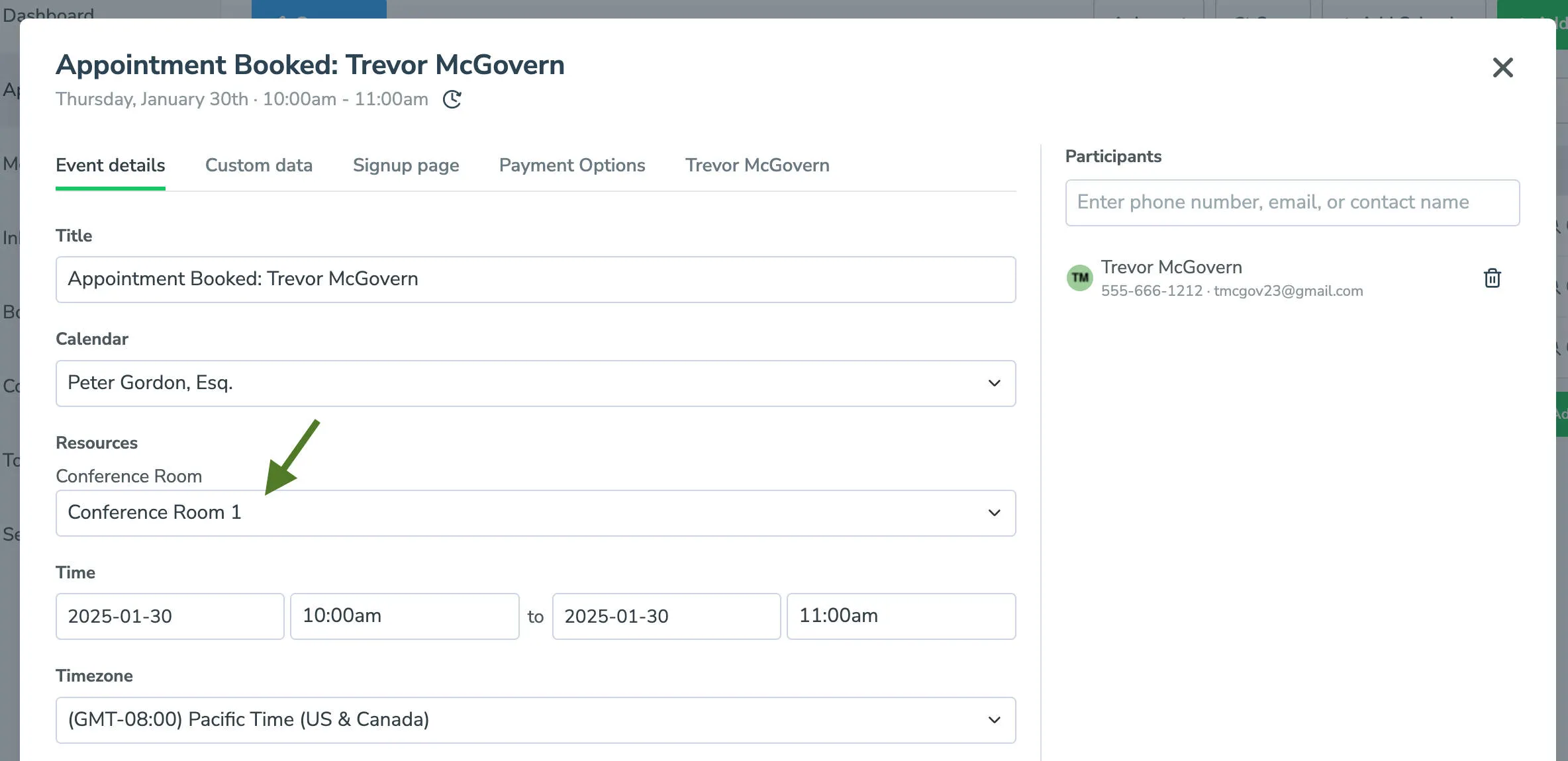Select the Event details tab
This screenshot has width=1568, height=761.
[x=110, y=165]
